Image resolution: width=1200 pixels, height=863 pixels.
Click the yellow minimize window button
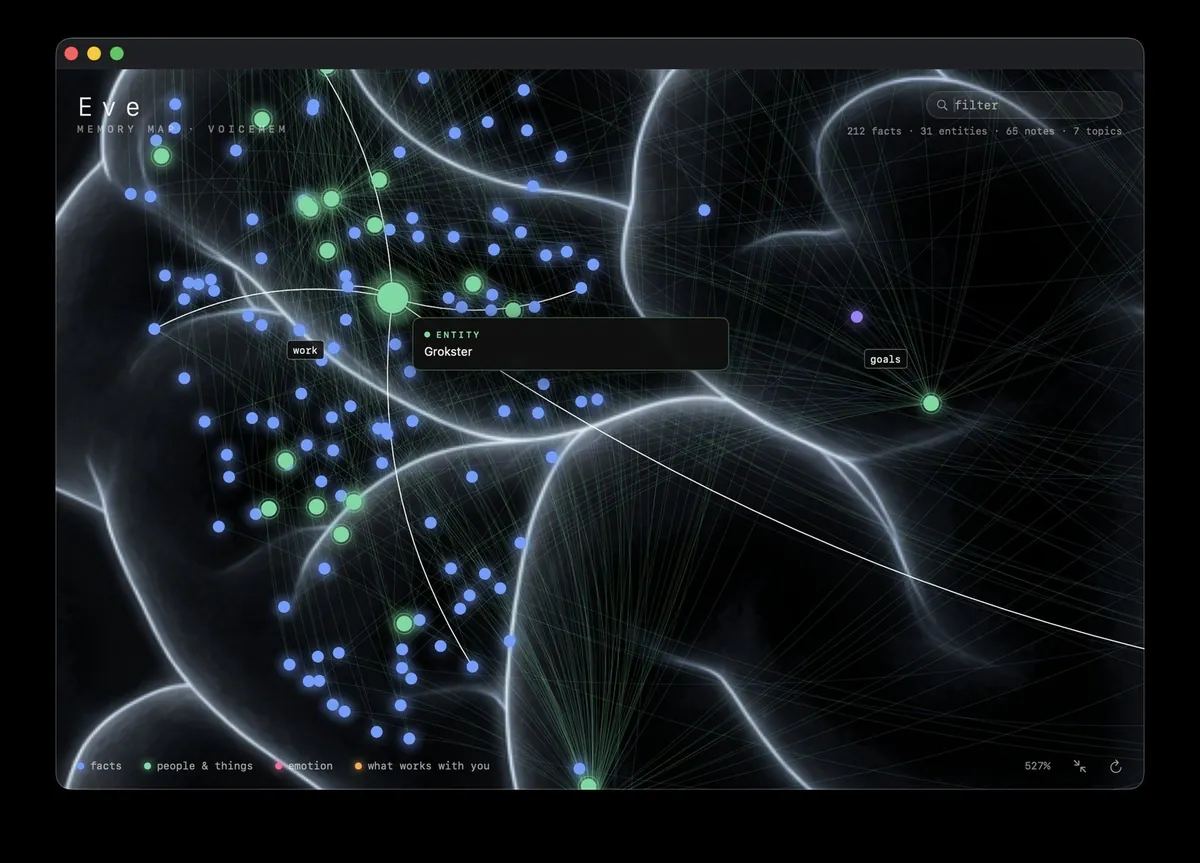click(94, 53)
